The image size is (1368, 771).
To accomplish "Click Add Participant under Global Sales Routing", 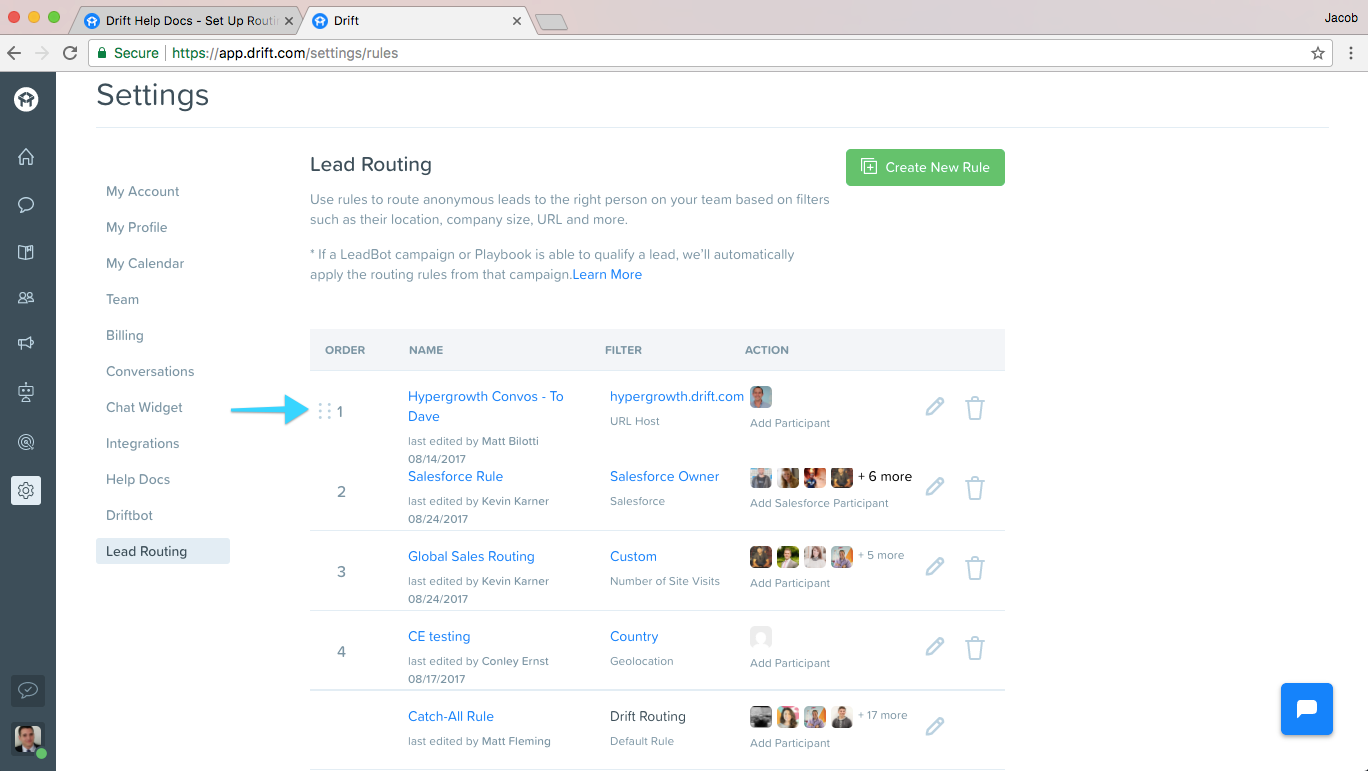I will [790, 583].
